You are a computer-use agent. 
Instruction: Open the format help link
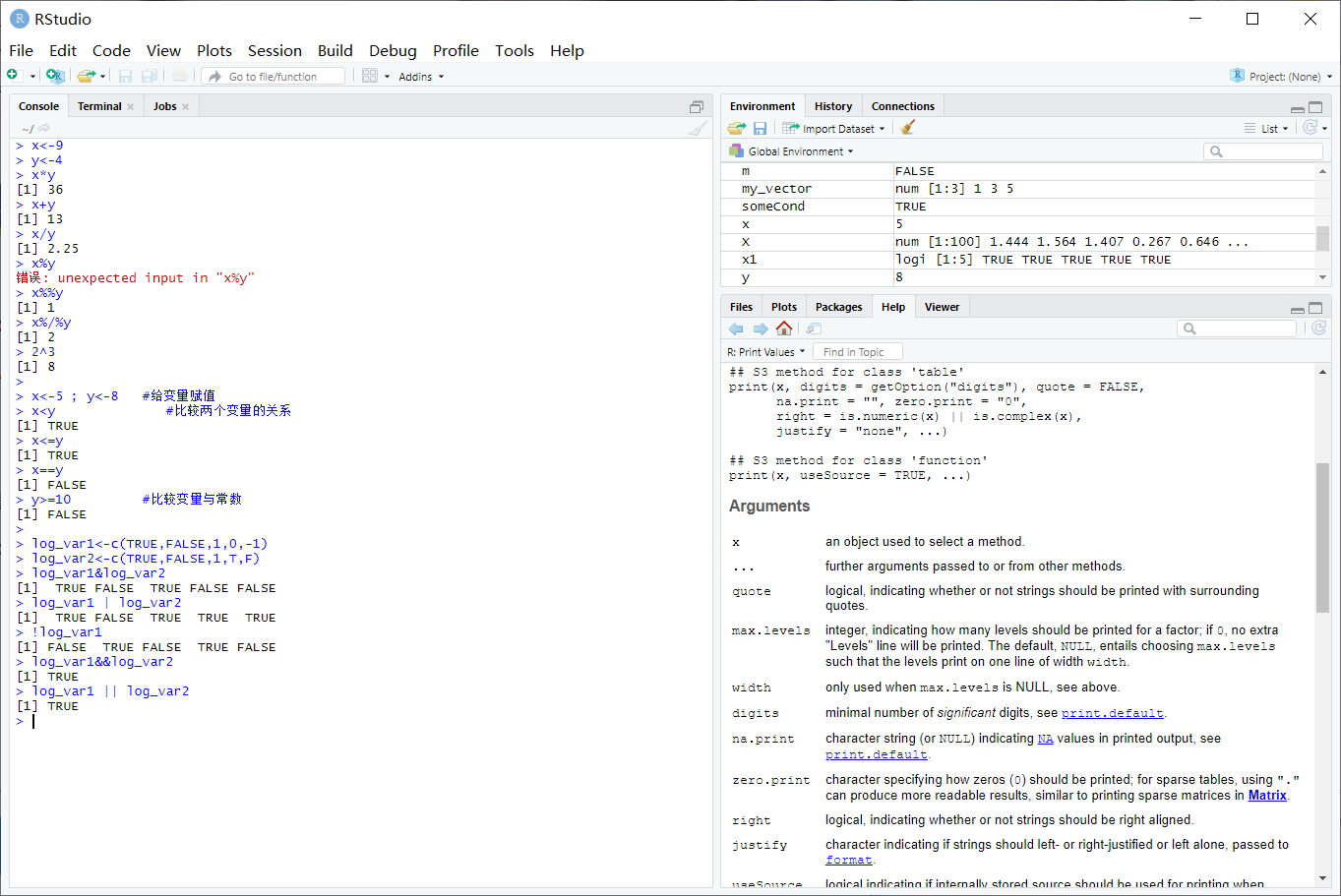848,860
